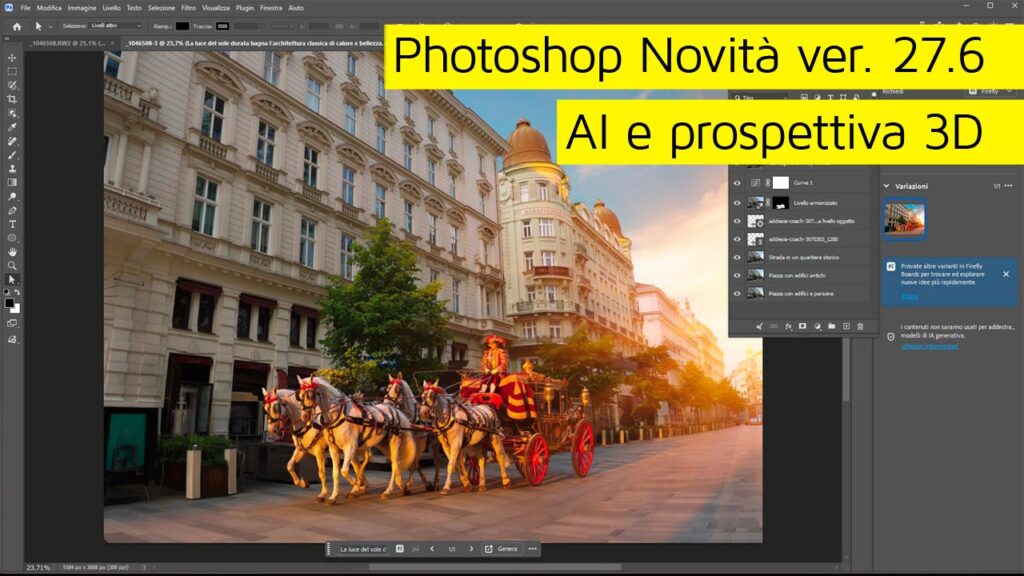Open Ulteriori informazioni link
The height and width of the screenshot is (576, 1024).
(930, 346)
